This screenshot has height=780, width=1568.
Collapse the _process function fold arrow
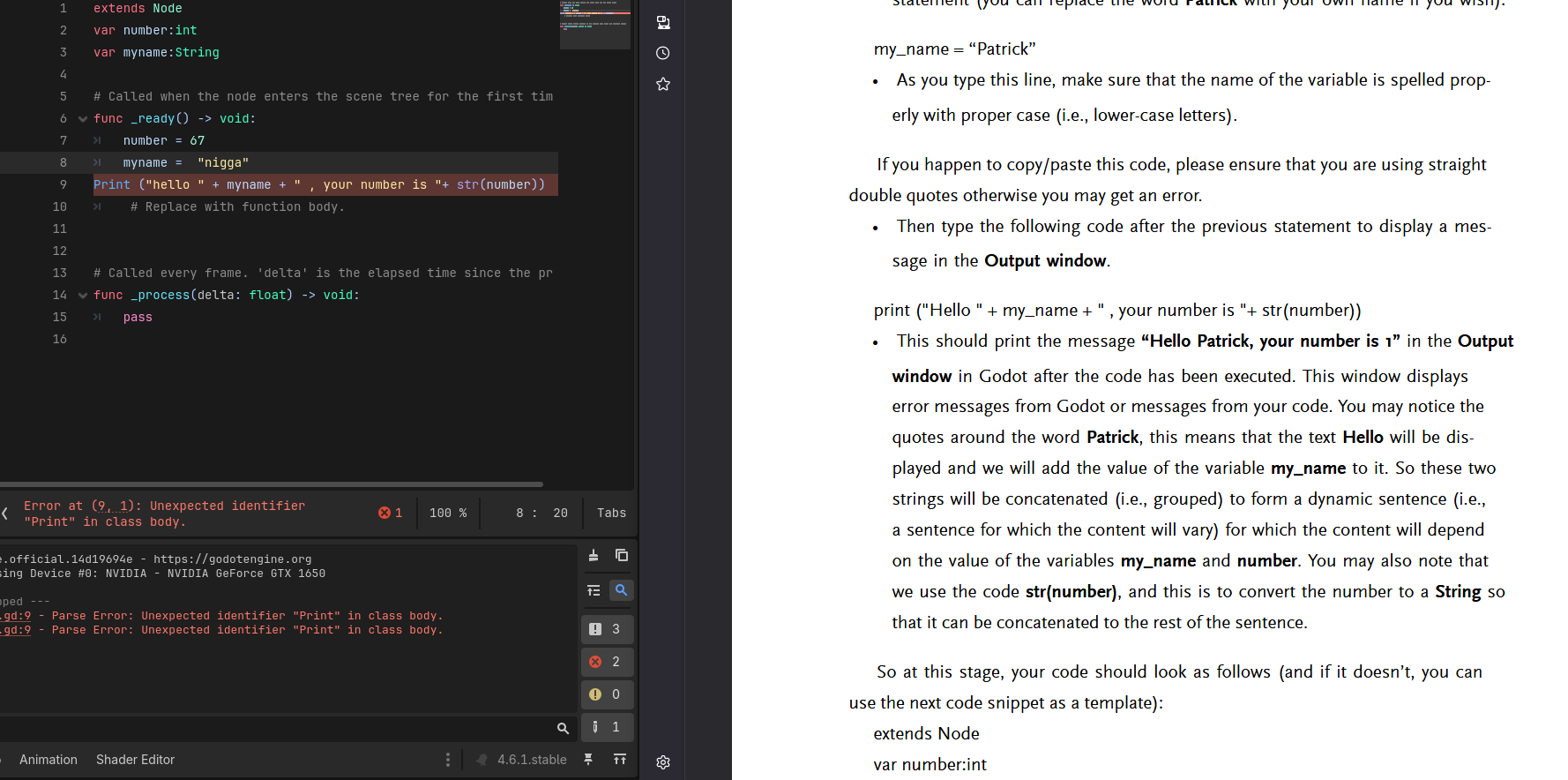click(x=83, y=296)
